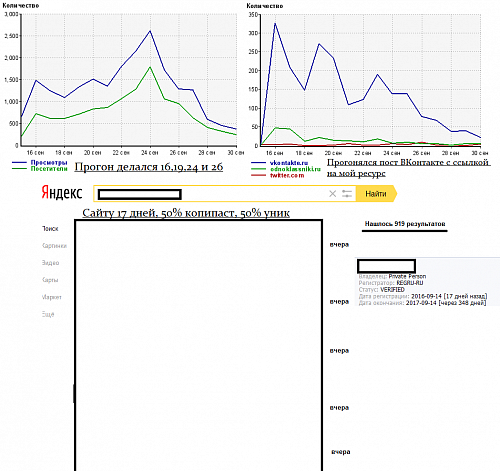Click the 3,000 axis label on left chart
Screen dimensions: 500x471
[11, 14]
